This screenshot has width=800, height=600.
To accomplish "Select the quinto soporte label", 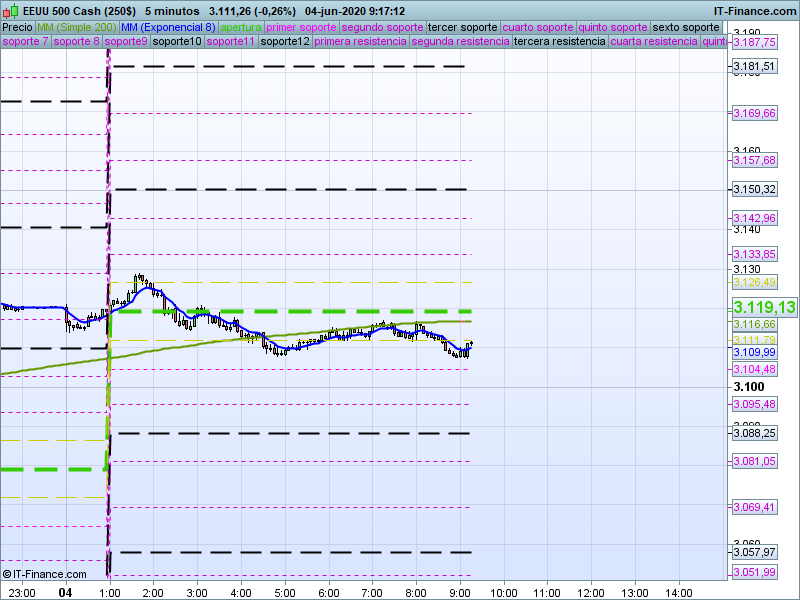I will click(x=614, y=27).
